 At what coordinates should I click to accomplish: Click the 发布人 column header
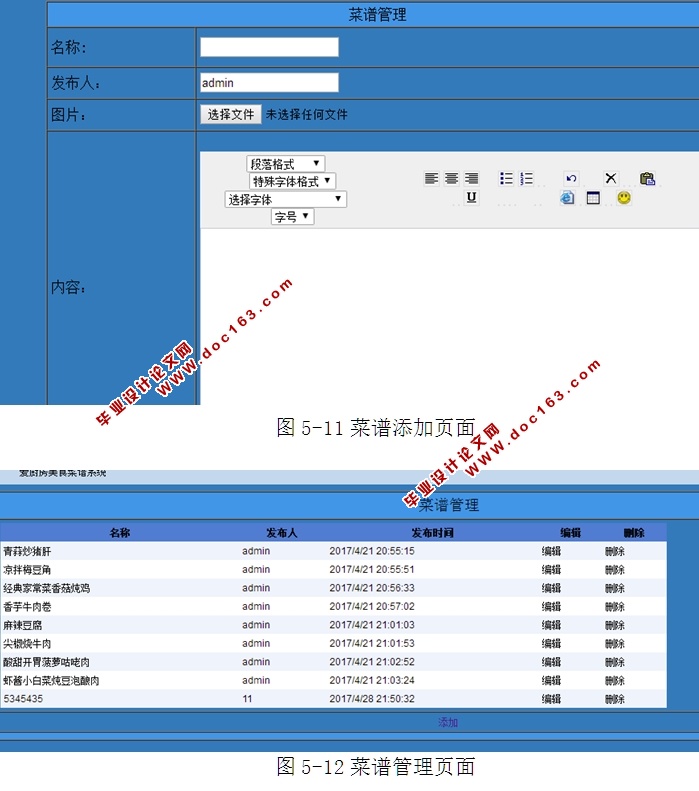(x=281, y=533)
